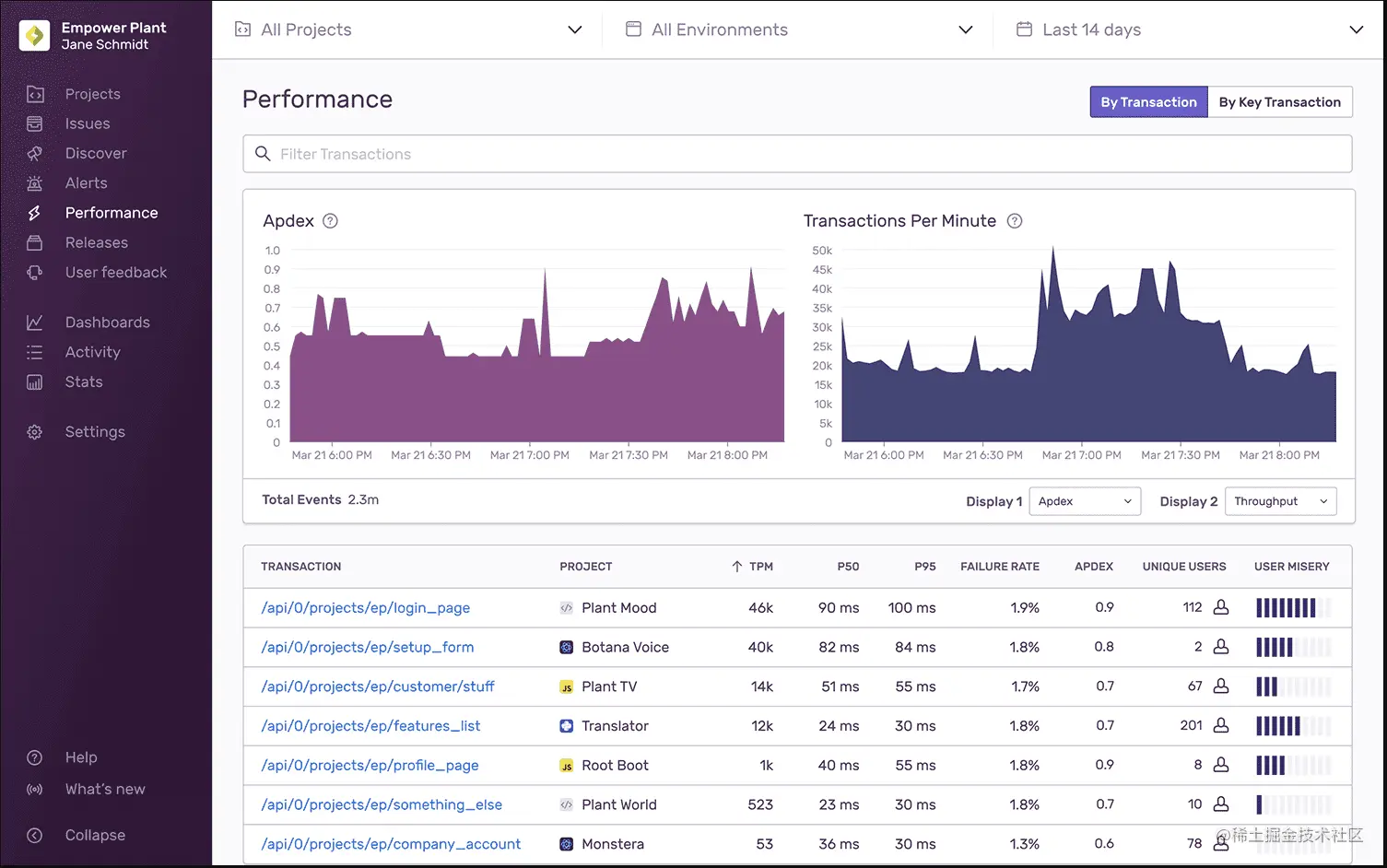Viewport: 1387px width, 868px height.
Task: Switch to By Transaction view
Action: (x=1148, y=102)
